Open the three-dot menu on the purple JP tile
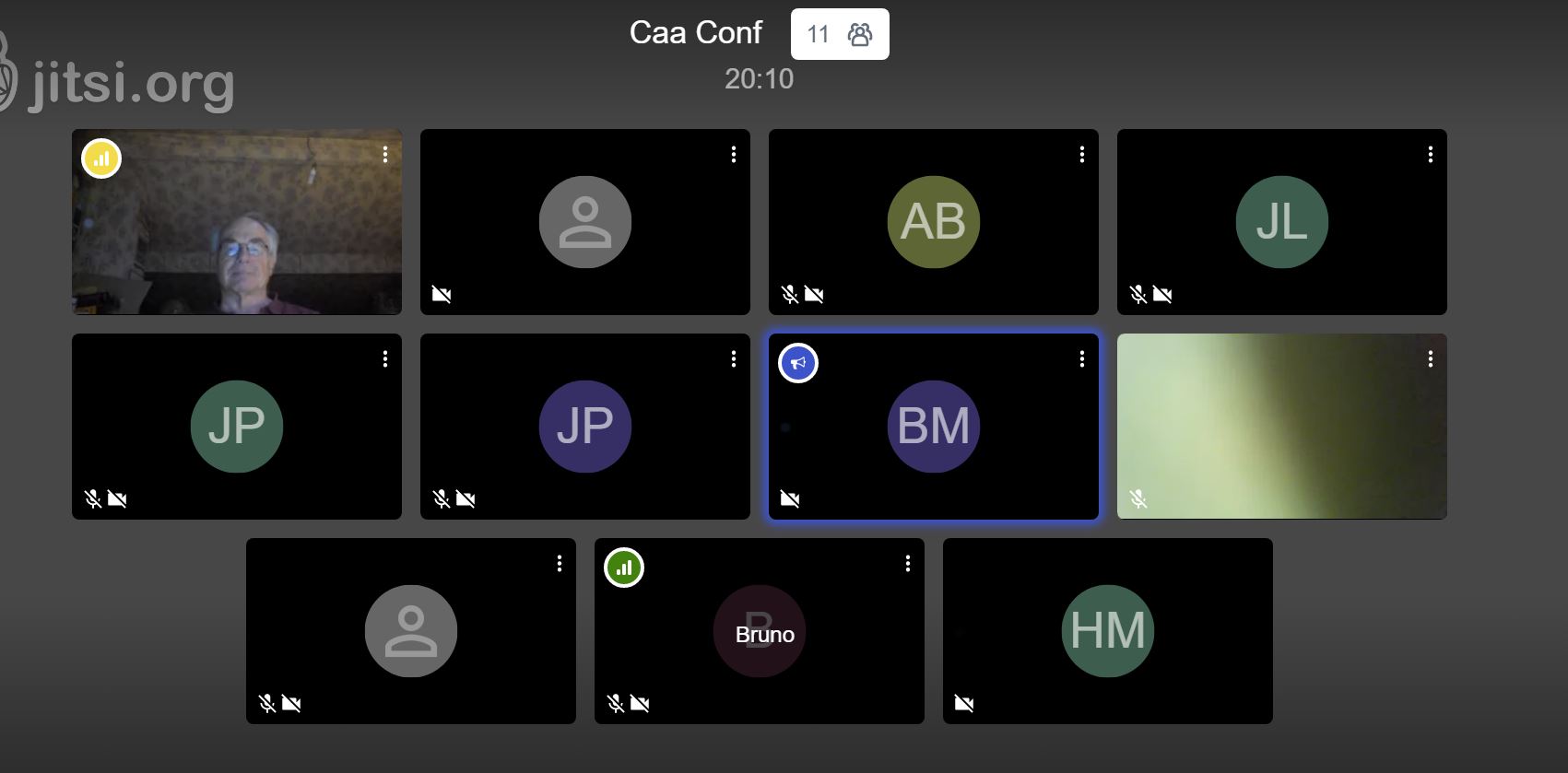 click(734, 359)
